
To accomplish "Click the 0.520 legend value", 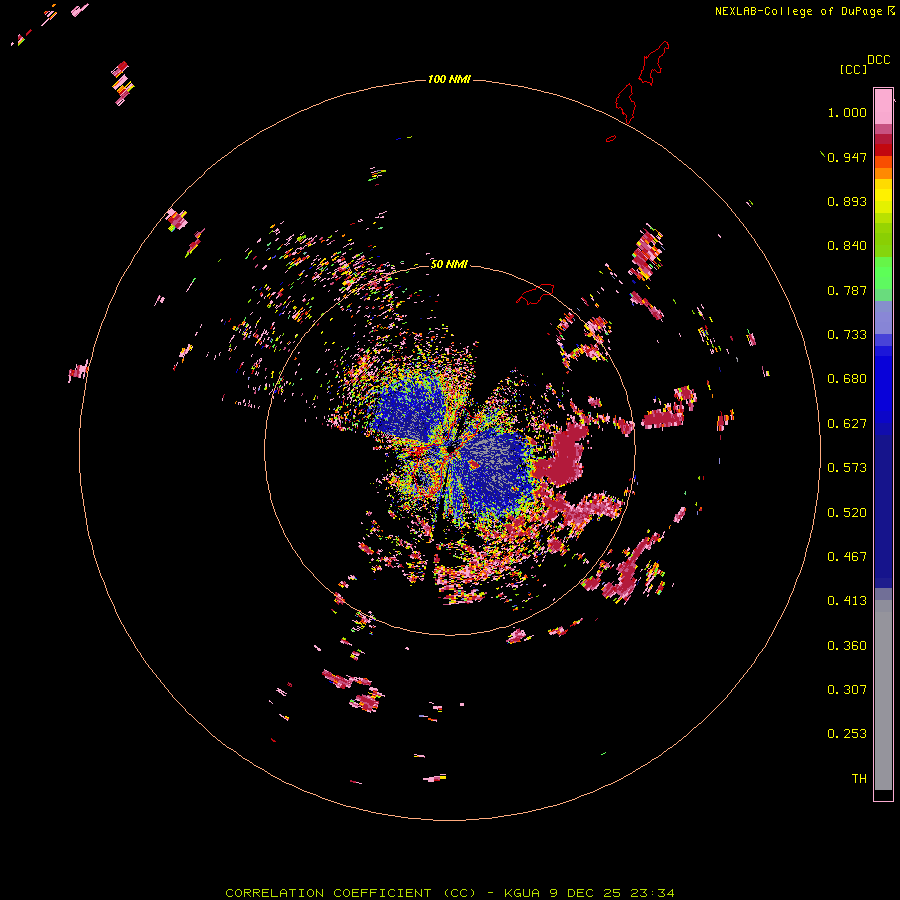I will coord(847,513).
